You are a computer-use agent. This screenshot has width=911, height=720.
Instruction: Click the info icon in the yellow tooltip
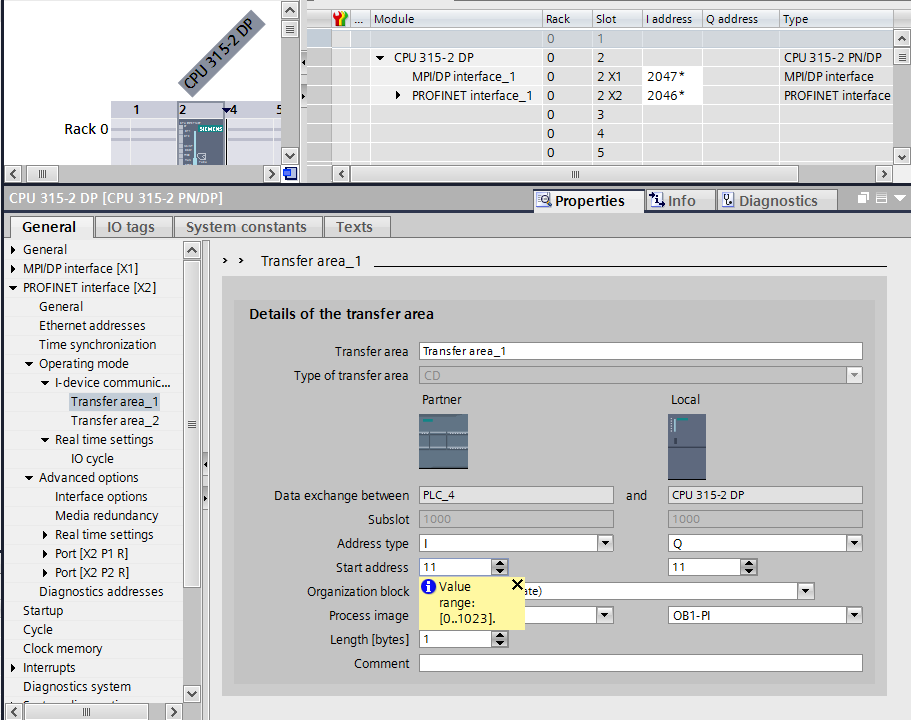(428, 586)
